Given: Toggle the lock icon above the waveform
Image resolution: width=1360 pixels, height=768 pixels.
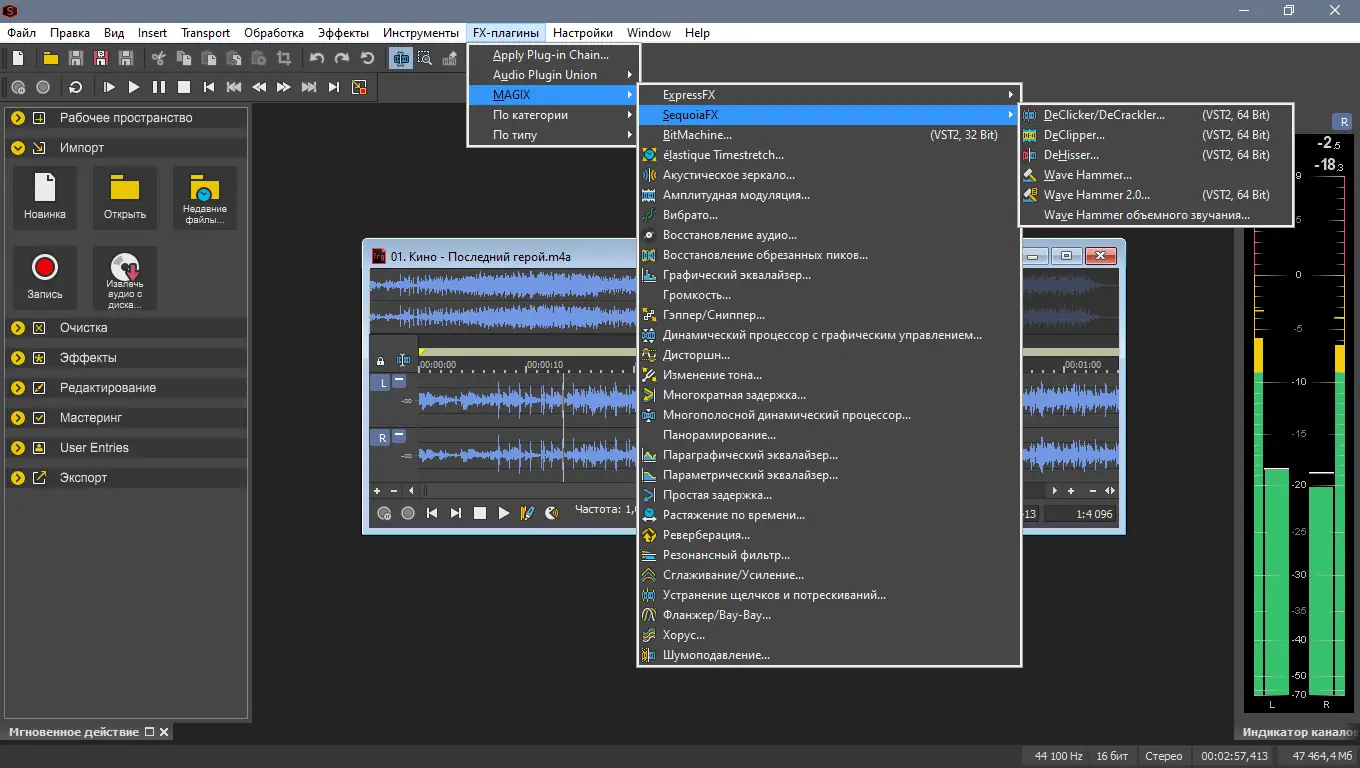Looking at the screenshot, I should 380,361.
